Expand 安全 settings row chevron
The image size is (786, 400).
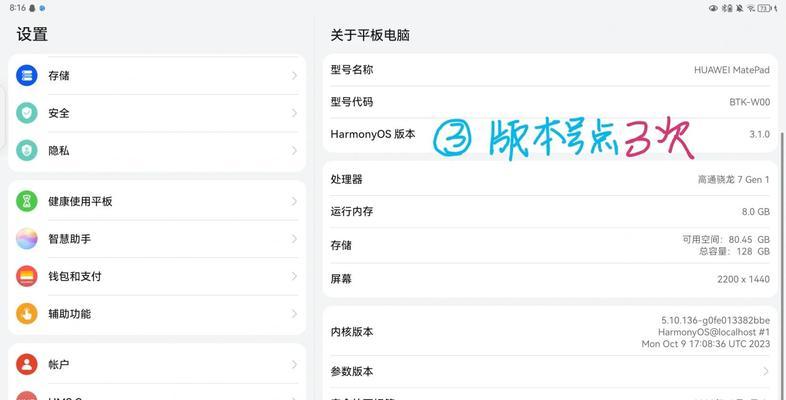[x=294, y=113]
